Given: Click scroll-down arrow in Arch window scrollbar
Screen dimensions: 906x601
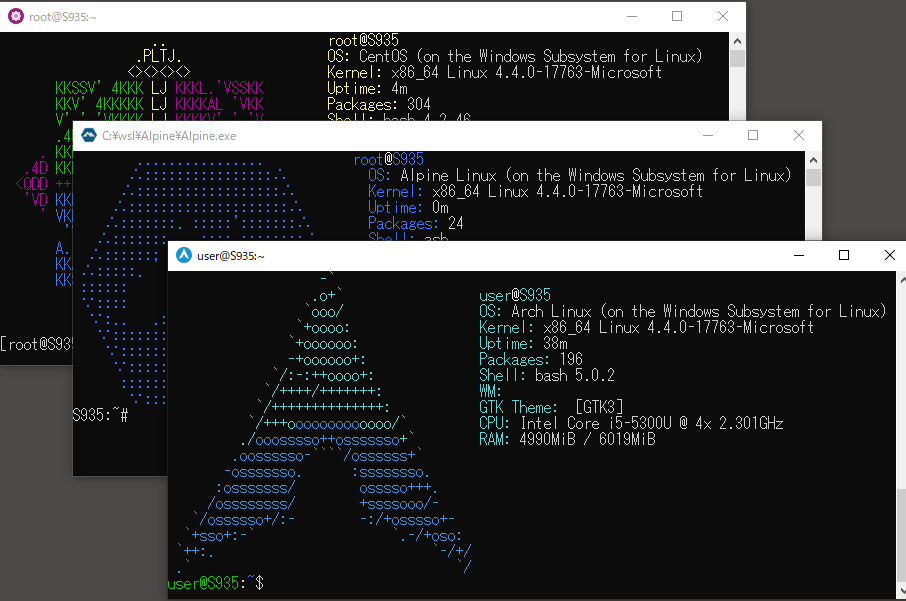Looking at the screenshot, I should click(901, 592).
